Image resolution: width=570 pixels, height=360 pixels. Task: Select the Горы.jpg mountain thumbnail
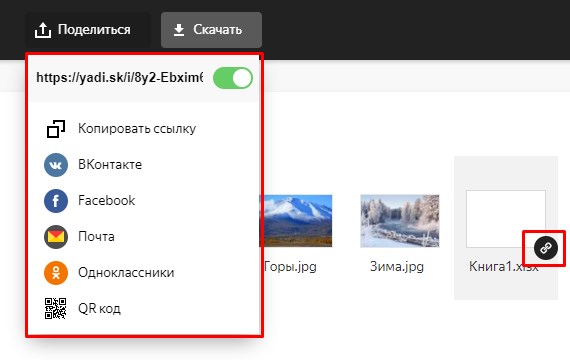pos(296,221)
